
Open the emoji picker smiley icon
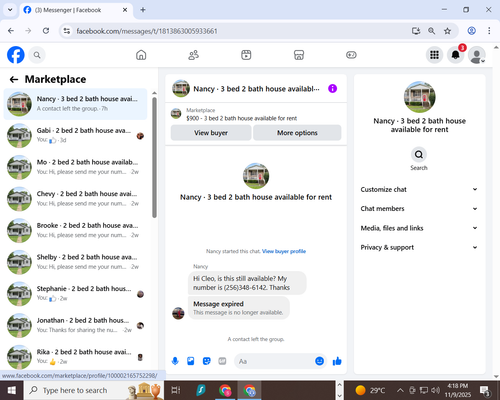(x=319, y=361)
